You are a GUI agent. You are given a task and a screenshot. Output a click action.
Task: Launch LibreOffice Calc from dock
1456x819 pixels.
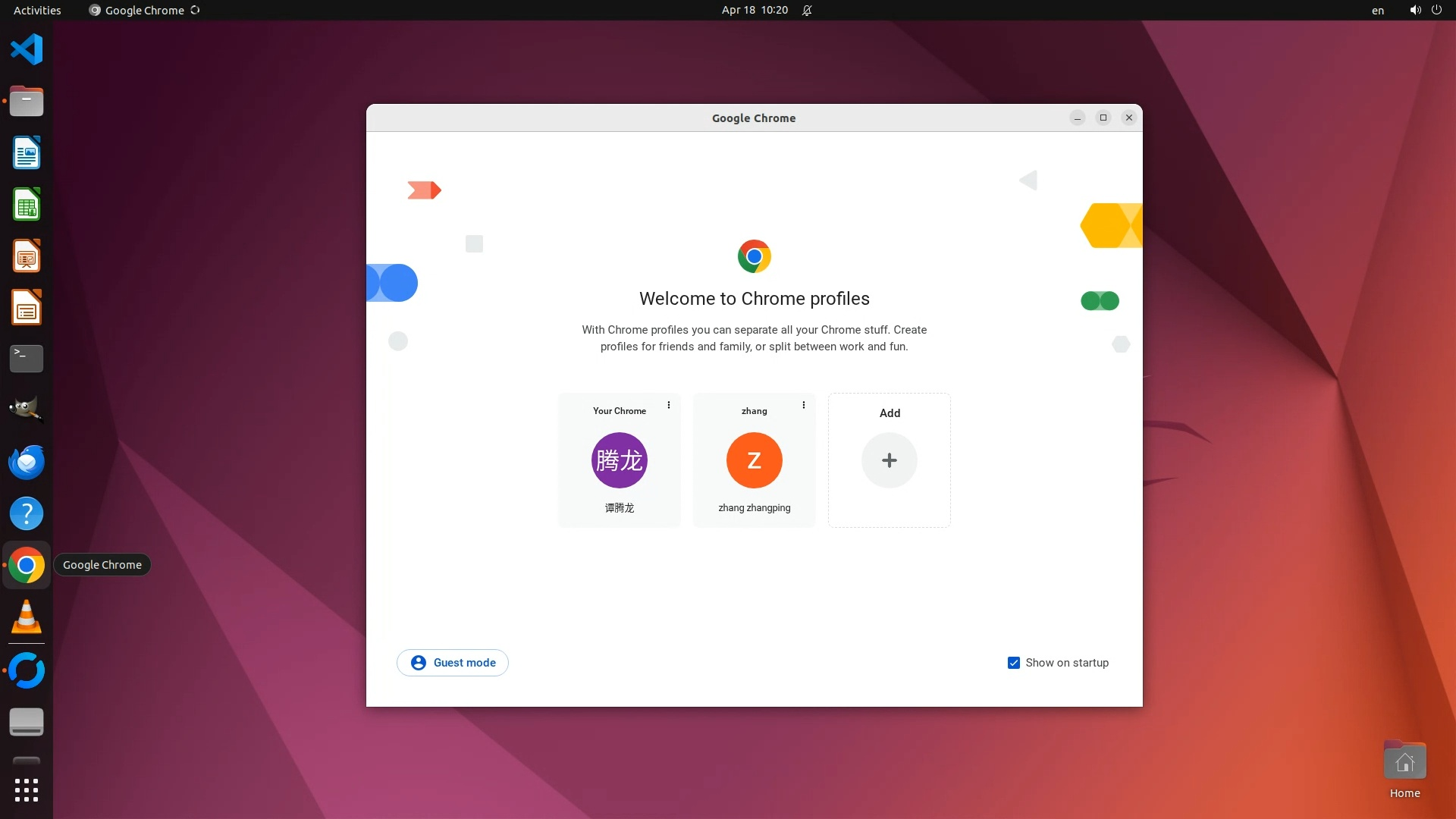(27, 205)
